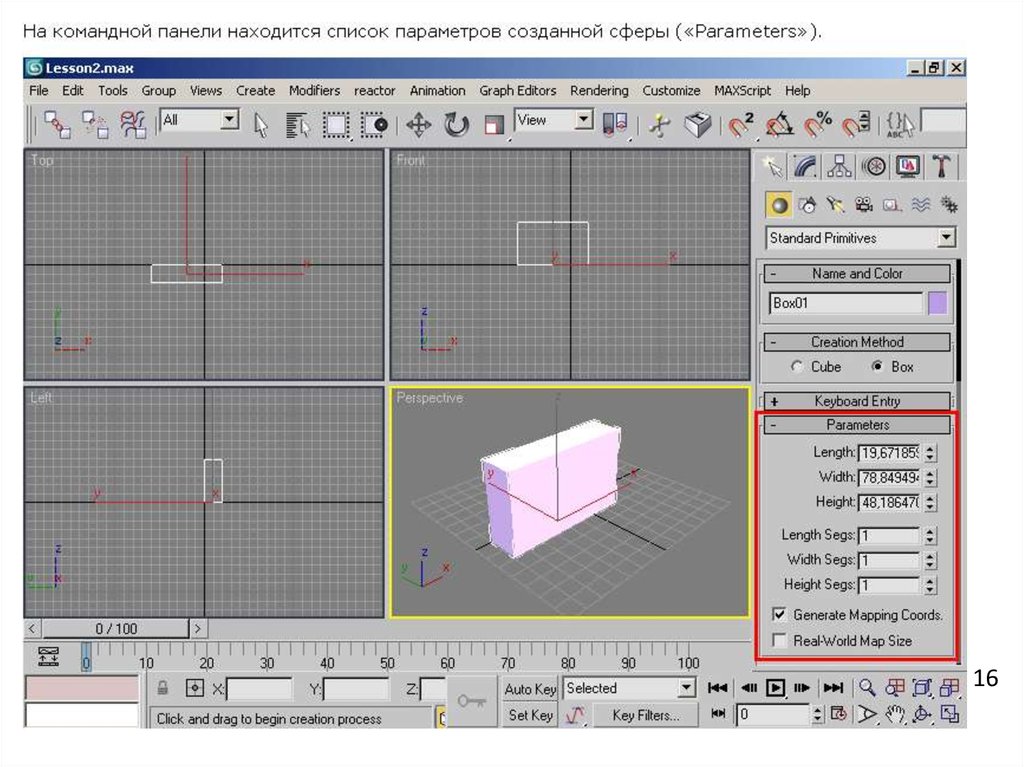Open the Rendering menu
The height and width of the screenshot is (767, 1024).
pyautogui.click(x=599, y=90)
